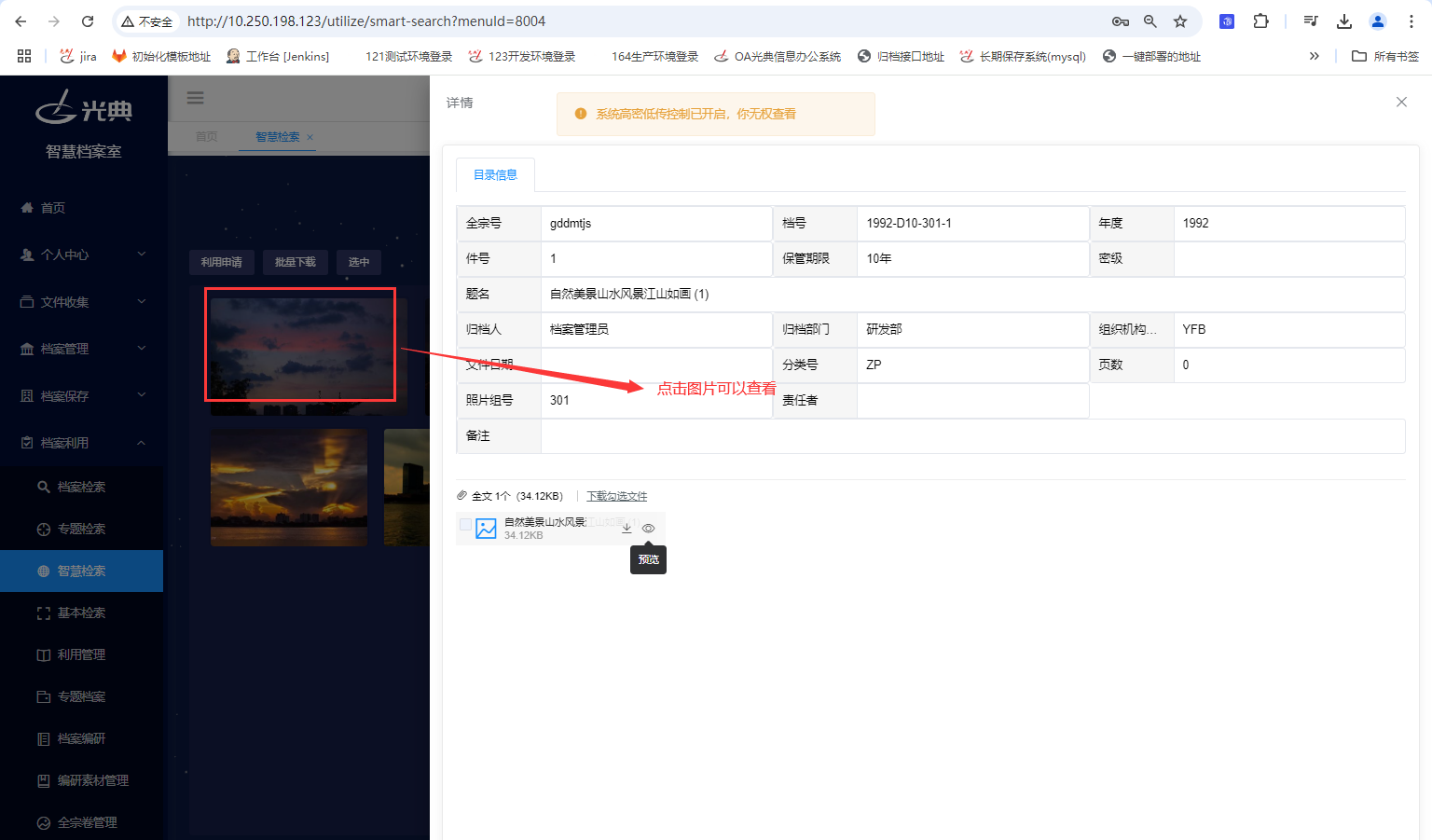Expand 档案保存 sidebar menu
1432x840 pixels.
(x=82, y=396)
